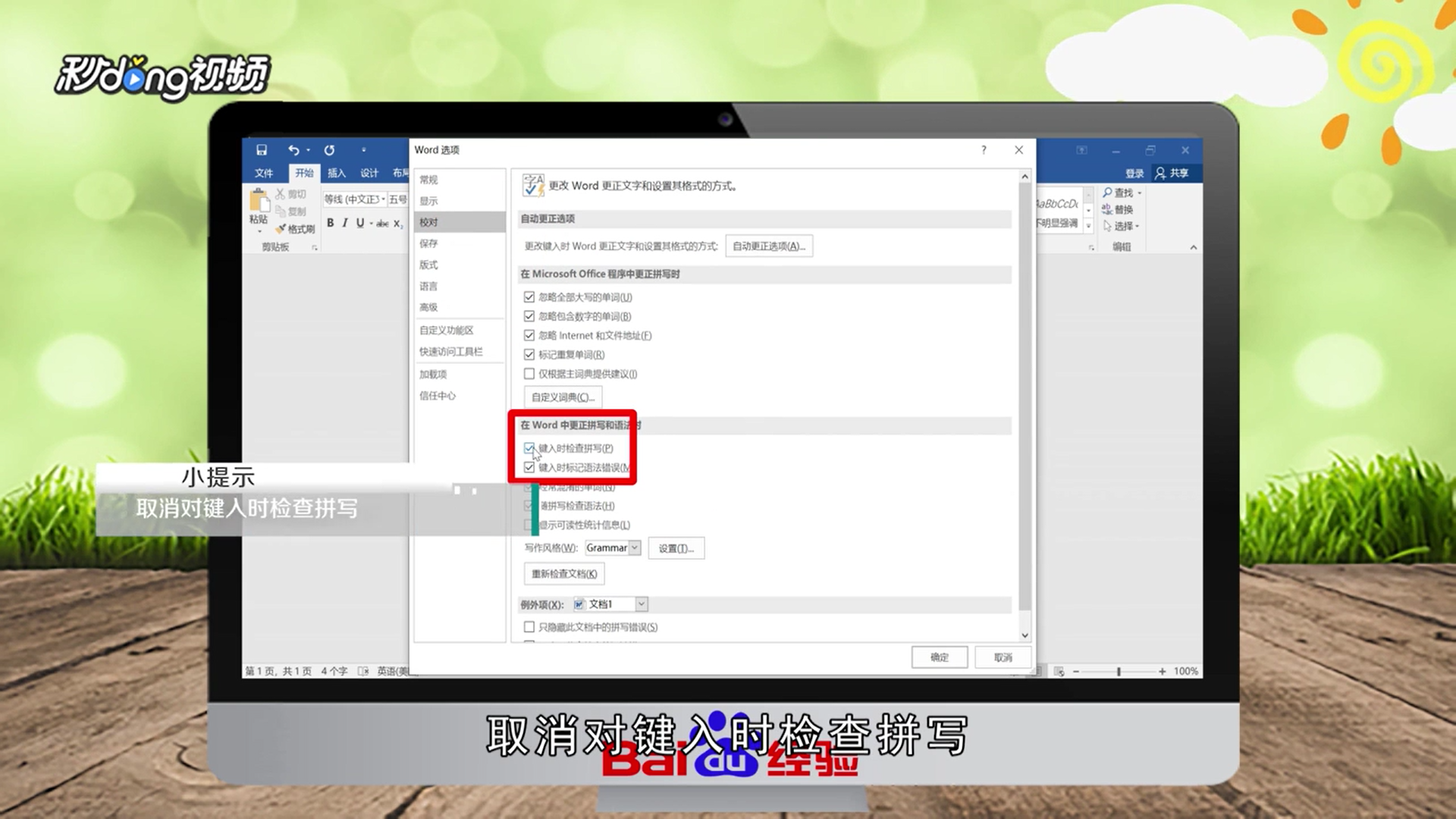Click the Format Painter (格式刷) icon
This screenshot has width=1456, height=819.
point(281,229)
